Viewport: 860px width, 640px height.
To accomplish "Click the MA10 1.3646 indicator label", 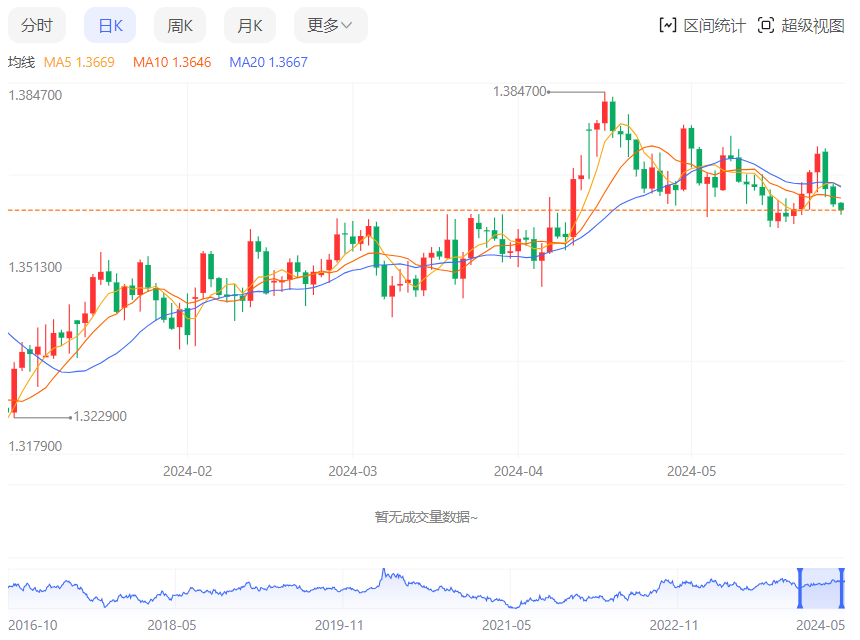I will point(172,62).
